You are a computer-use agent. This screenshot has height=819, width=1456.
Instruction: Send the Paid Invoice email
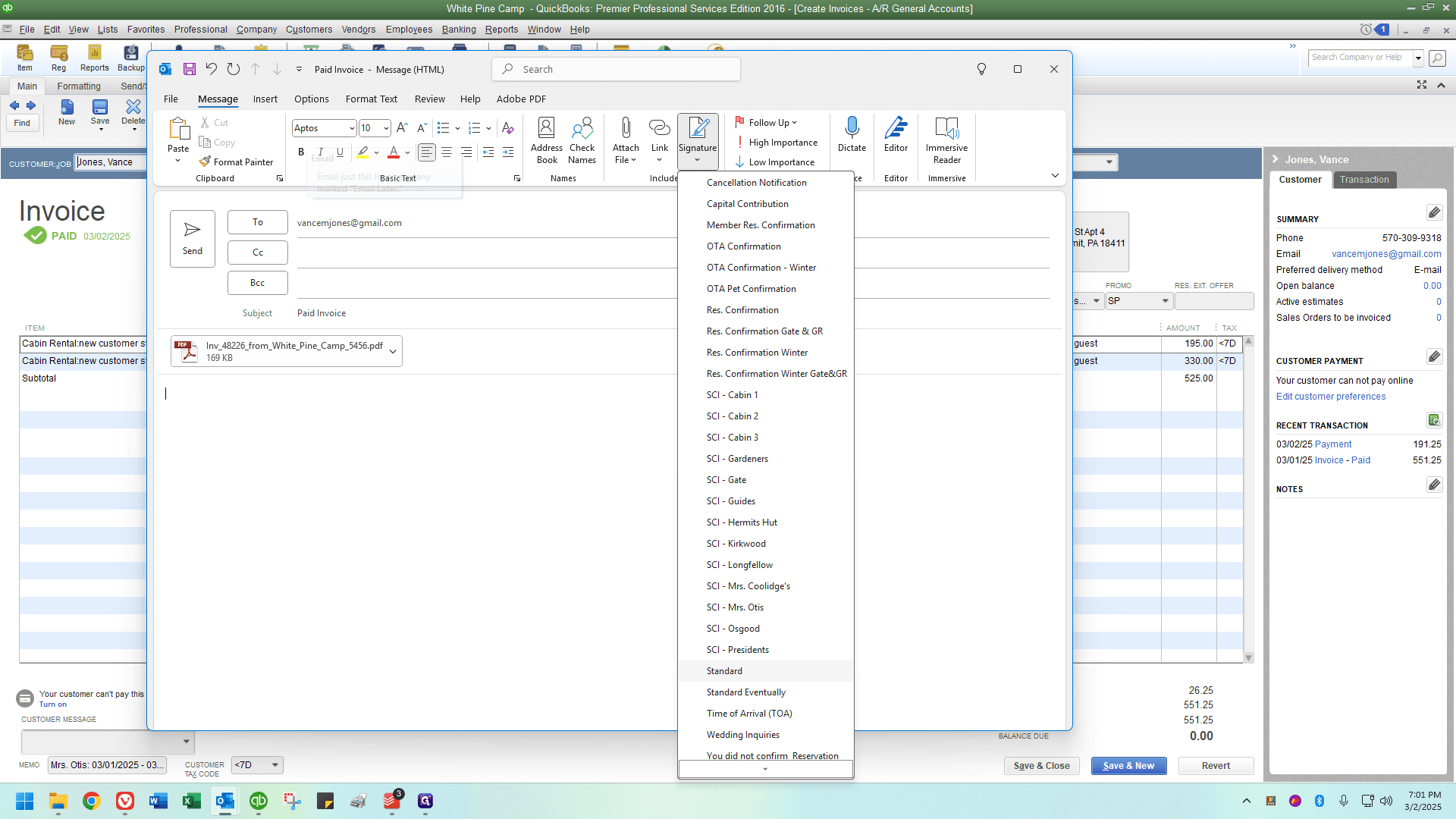(193, 239)
